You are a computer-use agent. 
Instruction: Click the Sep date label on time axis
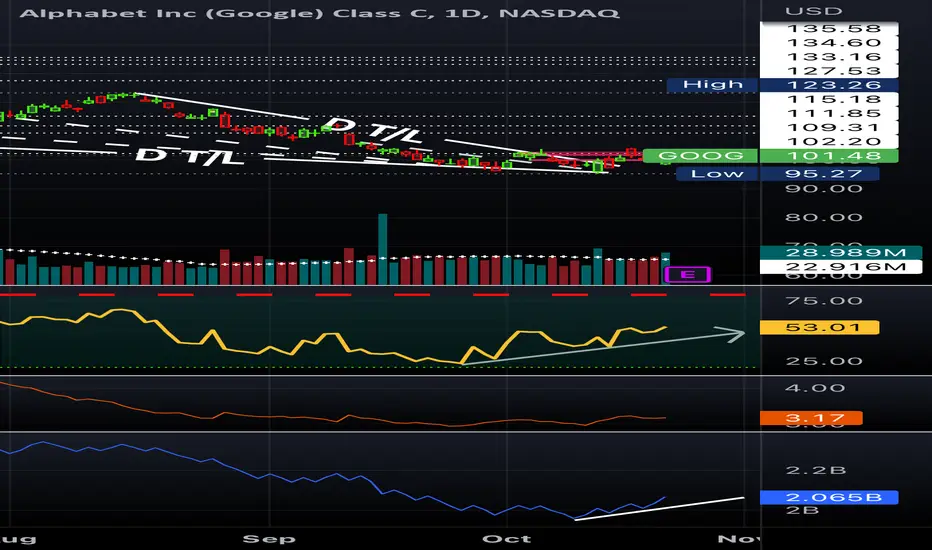(x=269, y=539)
